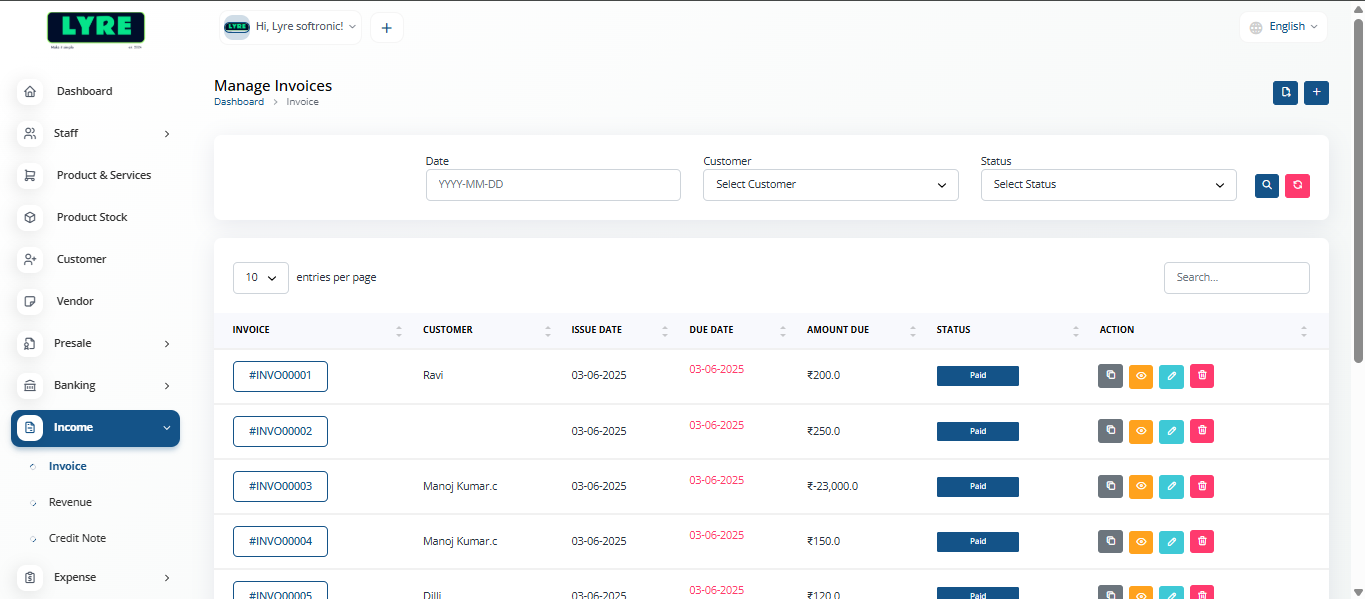Screen dimensions: 1365x599
Task: Expand the entries per page dropdown
Action: click(261, 278)
